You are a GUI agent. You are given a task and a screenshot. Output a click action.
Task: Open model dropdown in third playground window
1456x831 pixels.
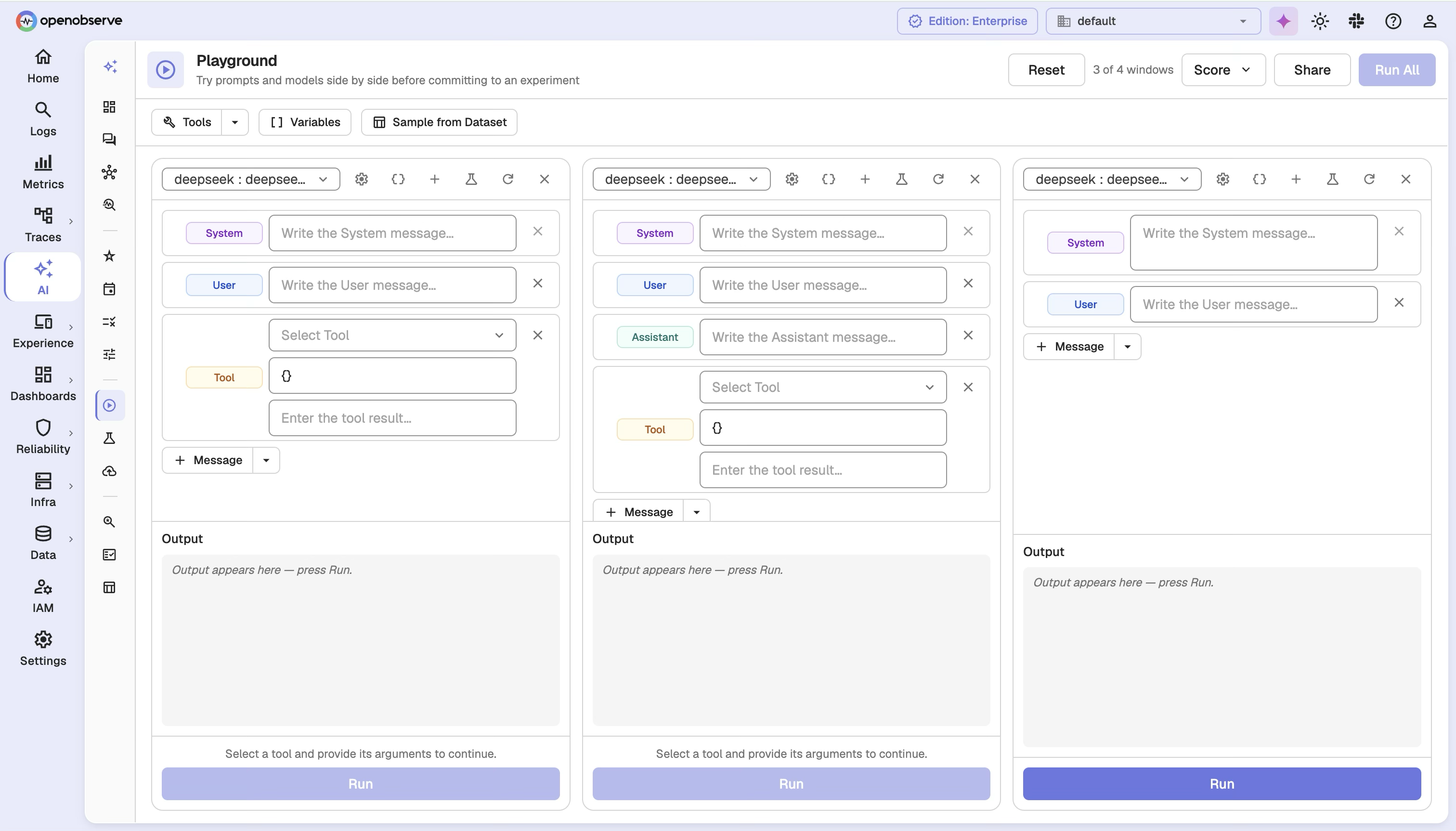click(1112, 179)
